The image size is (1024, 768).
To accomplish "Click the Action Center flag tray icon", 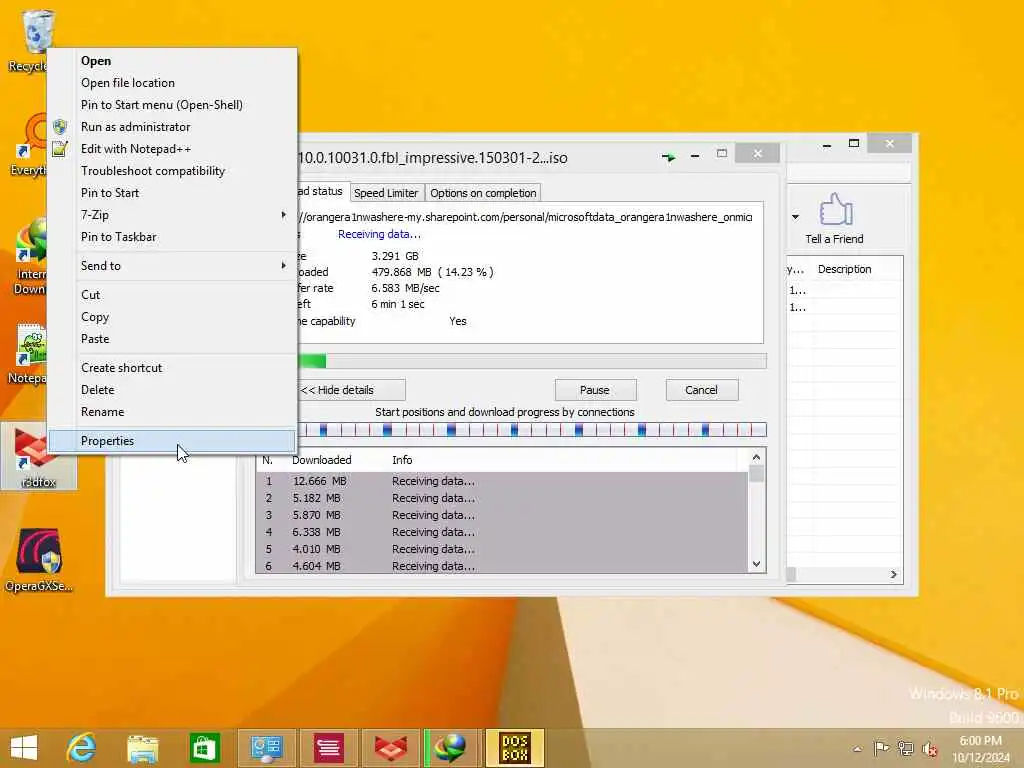I will click(881, 748).
